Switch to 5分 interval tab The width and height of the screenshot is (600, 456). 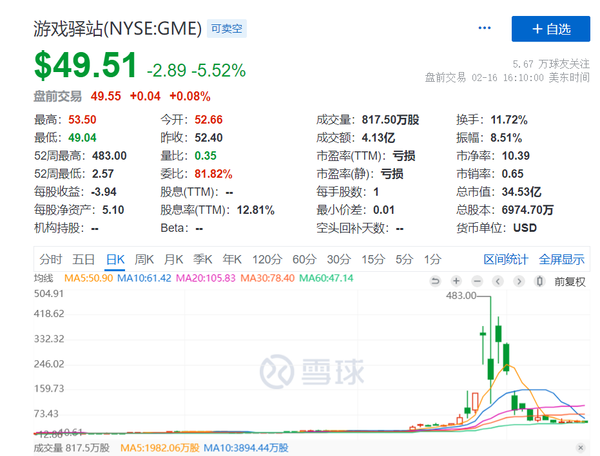tap(404, 259)
